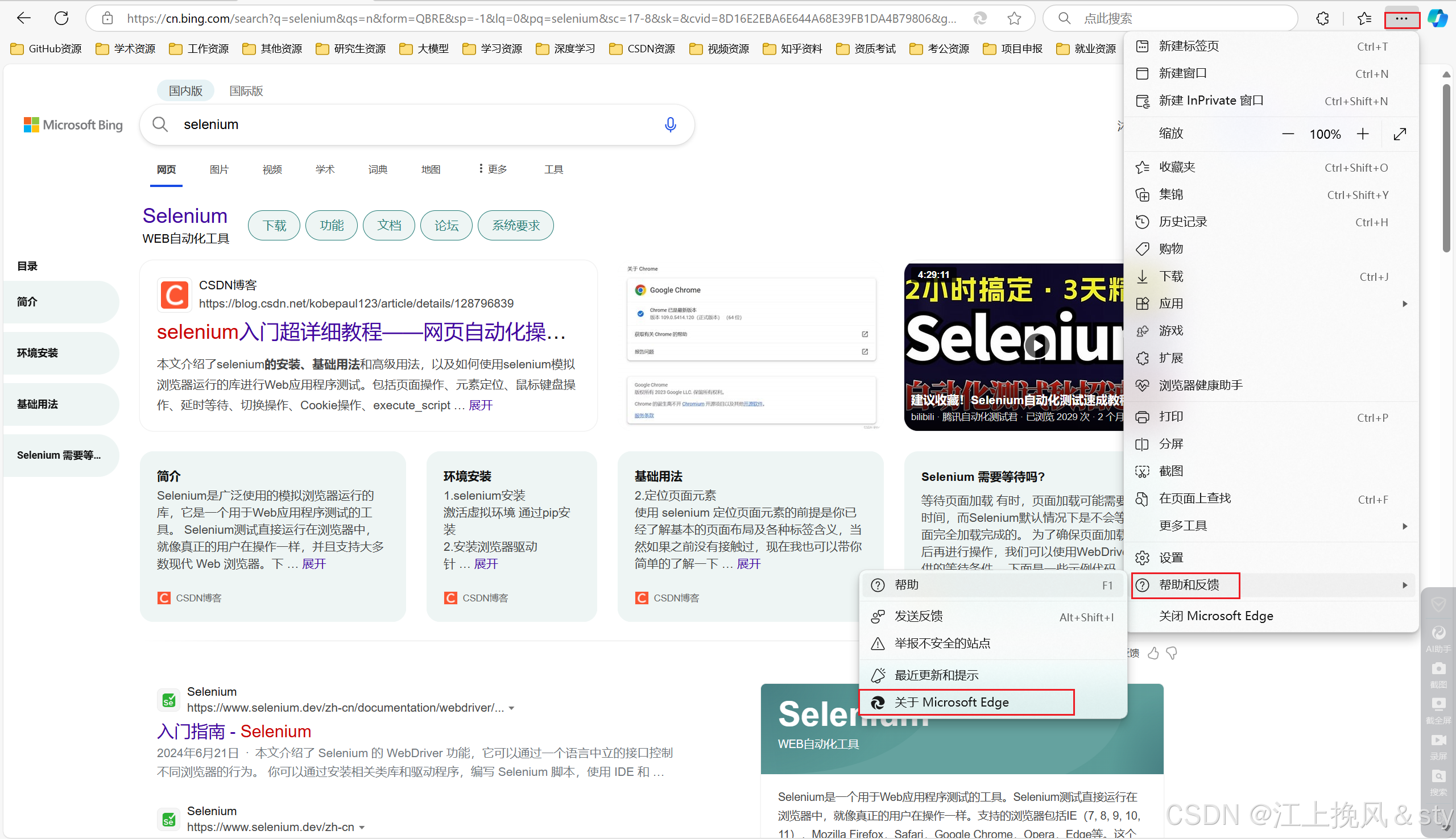
Task: Open 设置 from menu
Action: tap(1271, 558)
